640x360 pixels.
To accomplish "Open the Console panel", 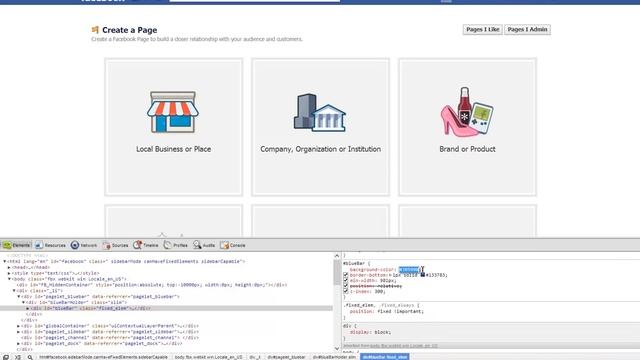I will click(233, 245).
